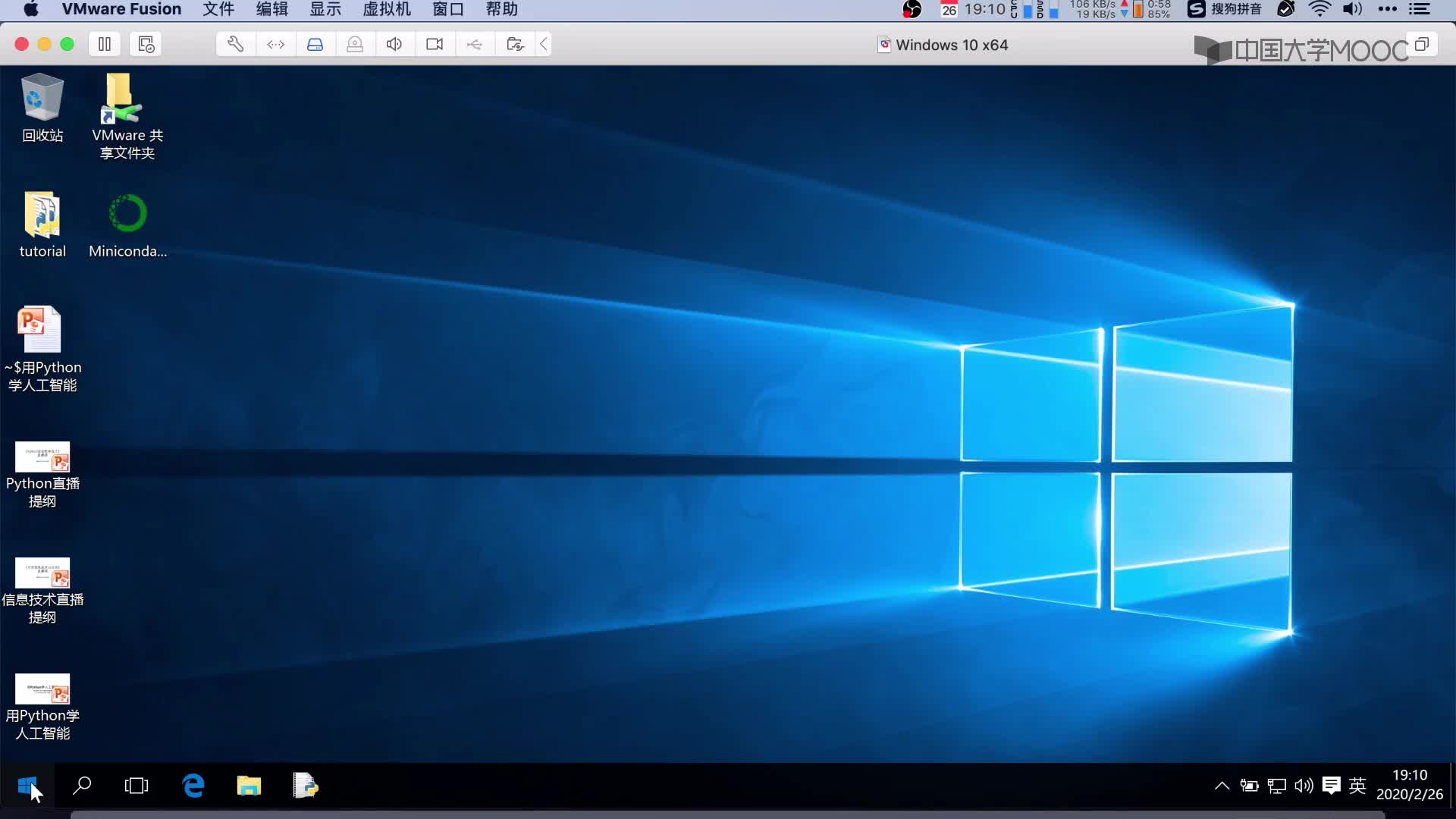1456x819 pixels.
Task: Open the taskbar clock showing 2020/2/26
Action: click(x=1410, y=785)
